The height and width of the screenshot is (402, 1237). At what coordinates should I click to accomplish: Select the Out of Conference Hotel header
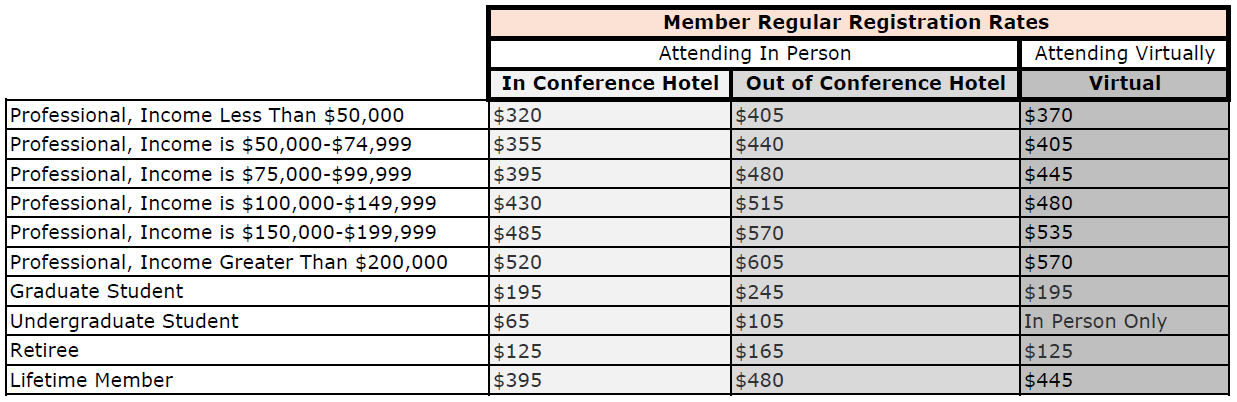click(876, 83)
